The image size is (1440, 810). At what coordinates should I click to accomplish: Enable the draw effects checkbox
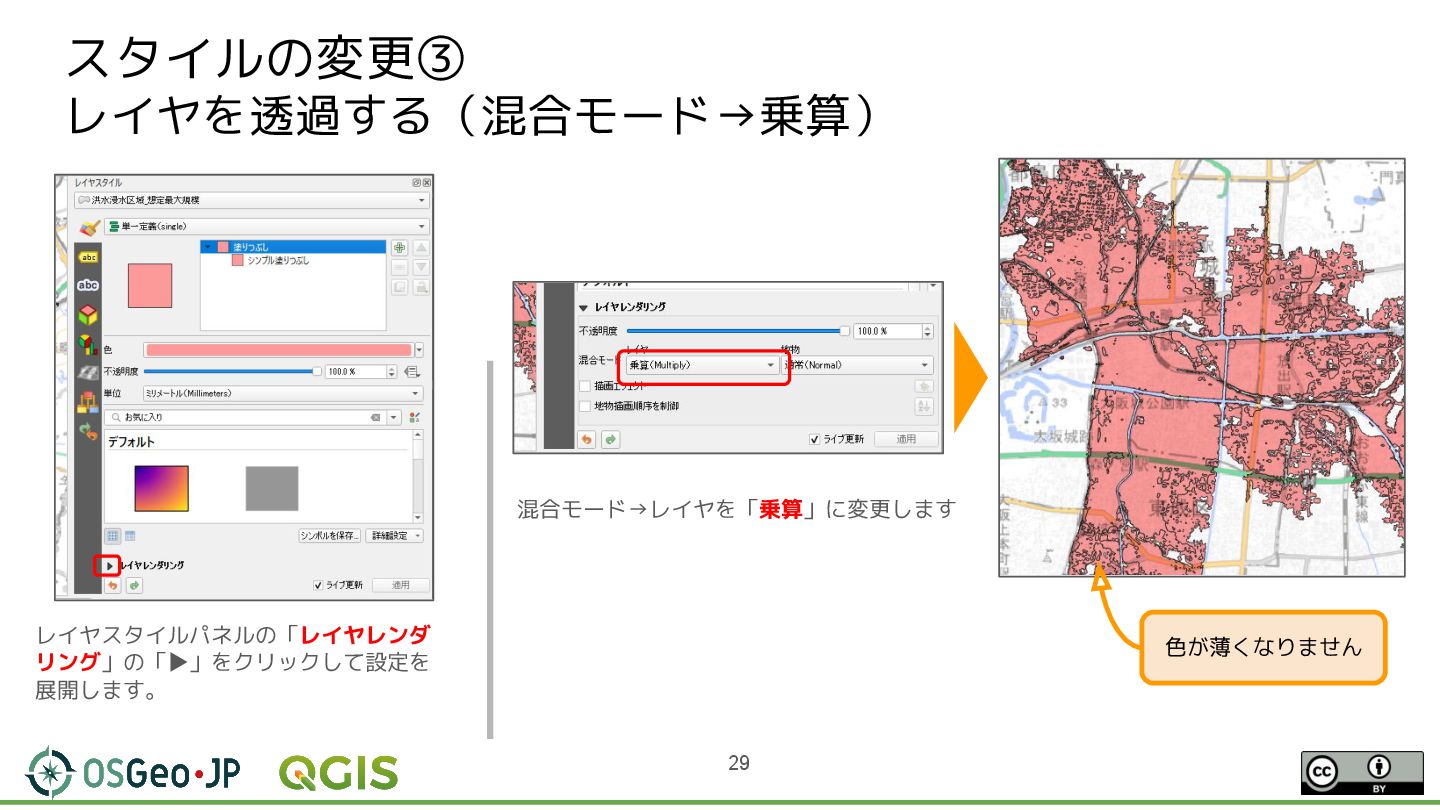(585, 386)
